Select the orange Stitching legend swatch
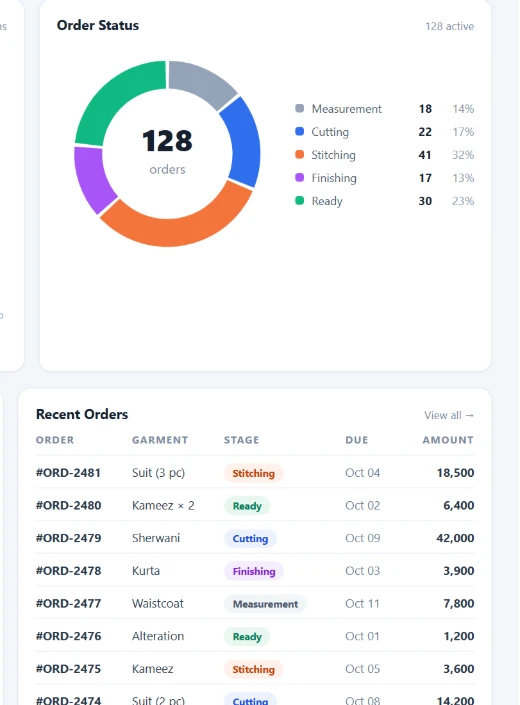520x705 pixels. point(299,154)
